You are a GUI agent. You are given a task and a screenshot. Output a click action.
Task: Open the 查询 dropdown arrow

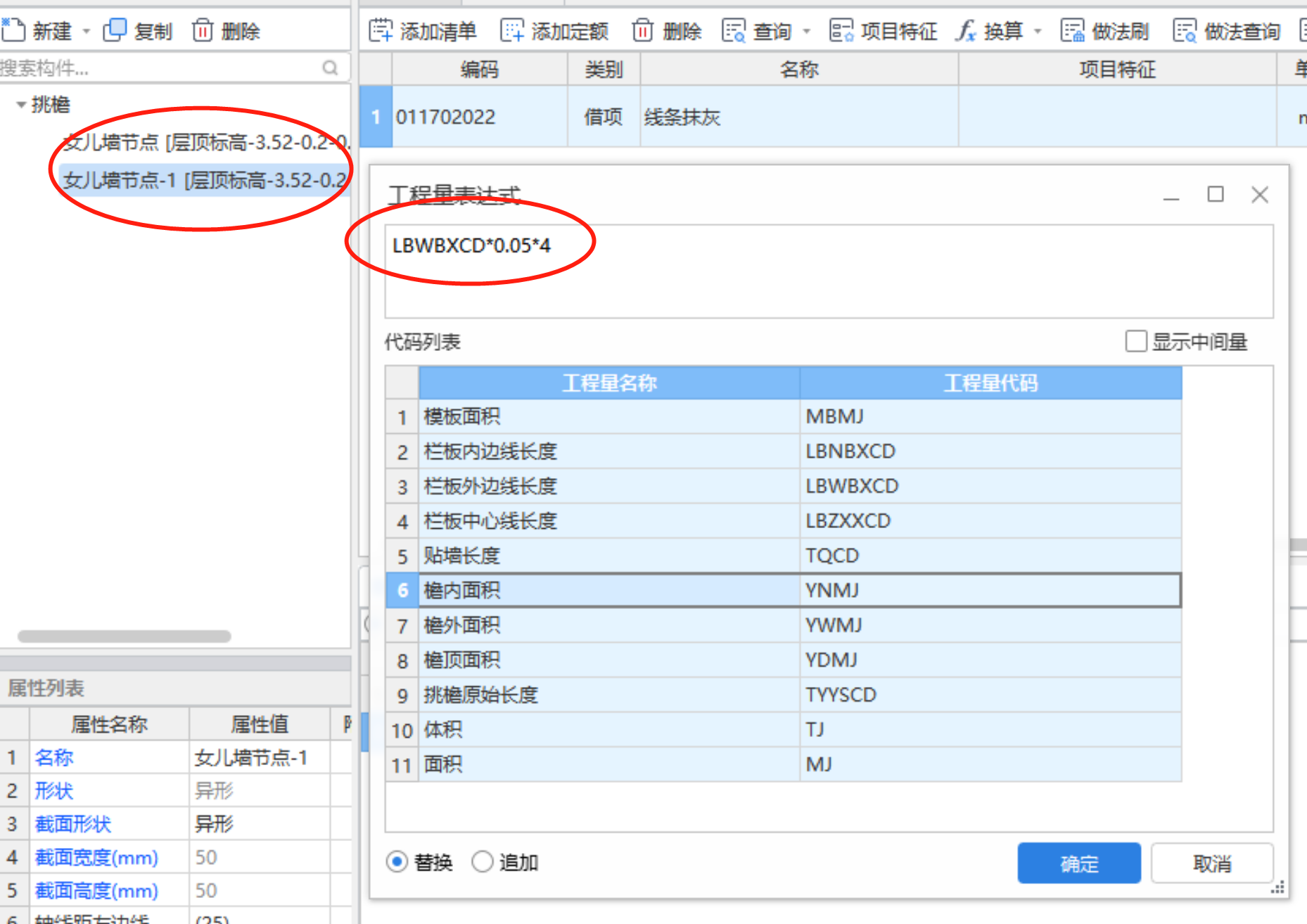click(x=807, y=32)
